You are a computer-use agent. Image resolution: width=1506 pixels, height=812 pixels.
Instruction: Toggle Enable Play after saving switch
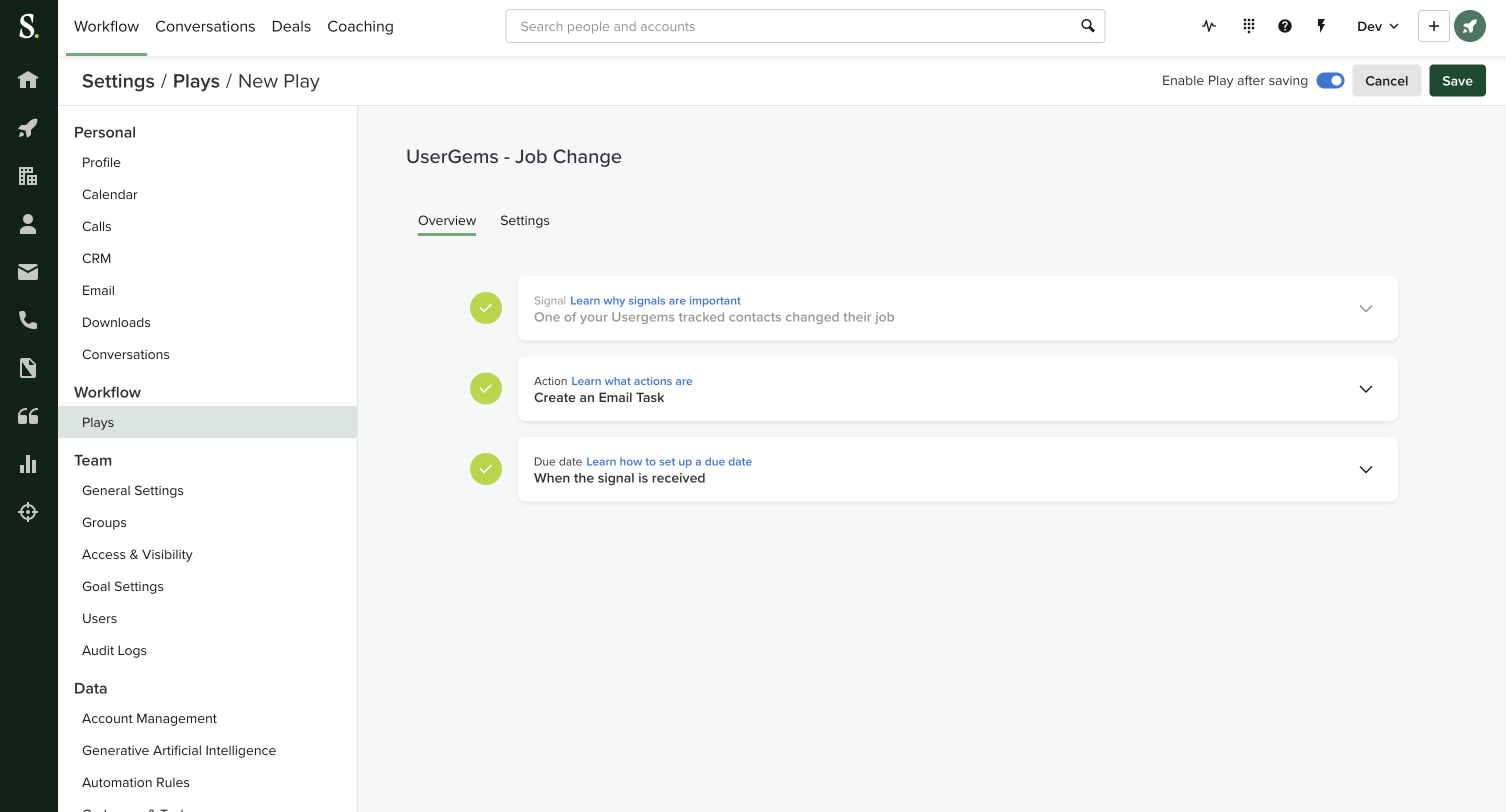click(1330, 80)
